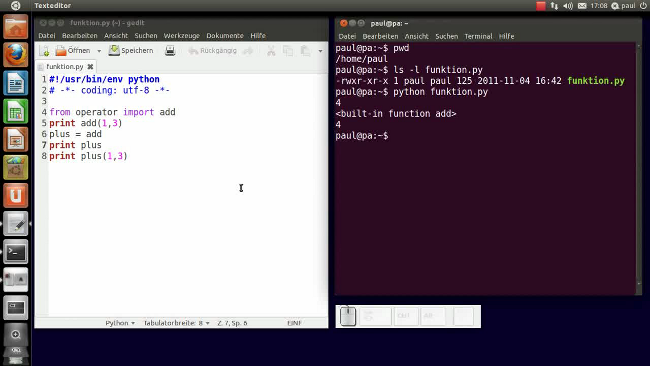Viewport: 650px width, 366px height.
Task: Open the Dokumente menu in gedit
Action: click(225, 36)
